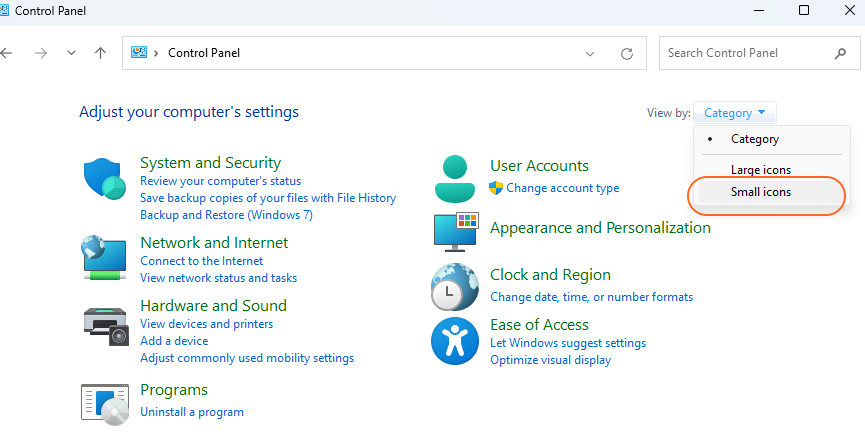Open Appearance and Personalization heading
The width and height of the screenshot is (865, 437).
tap(600, 228)
